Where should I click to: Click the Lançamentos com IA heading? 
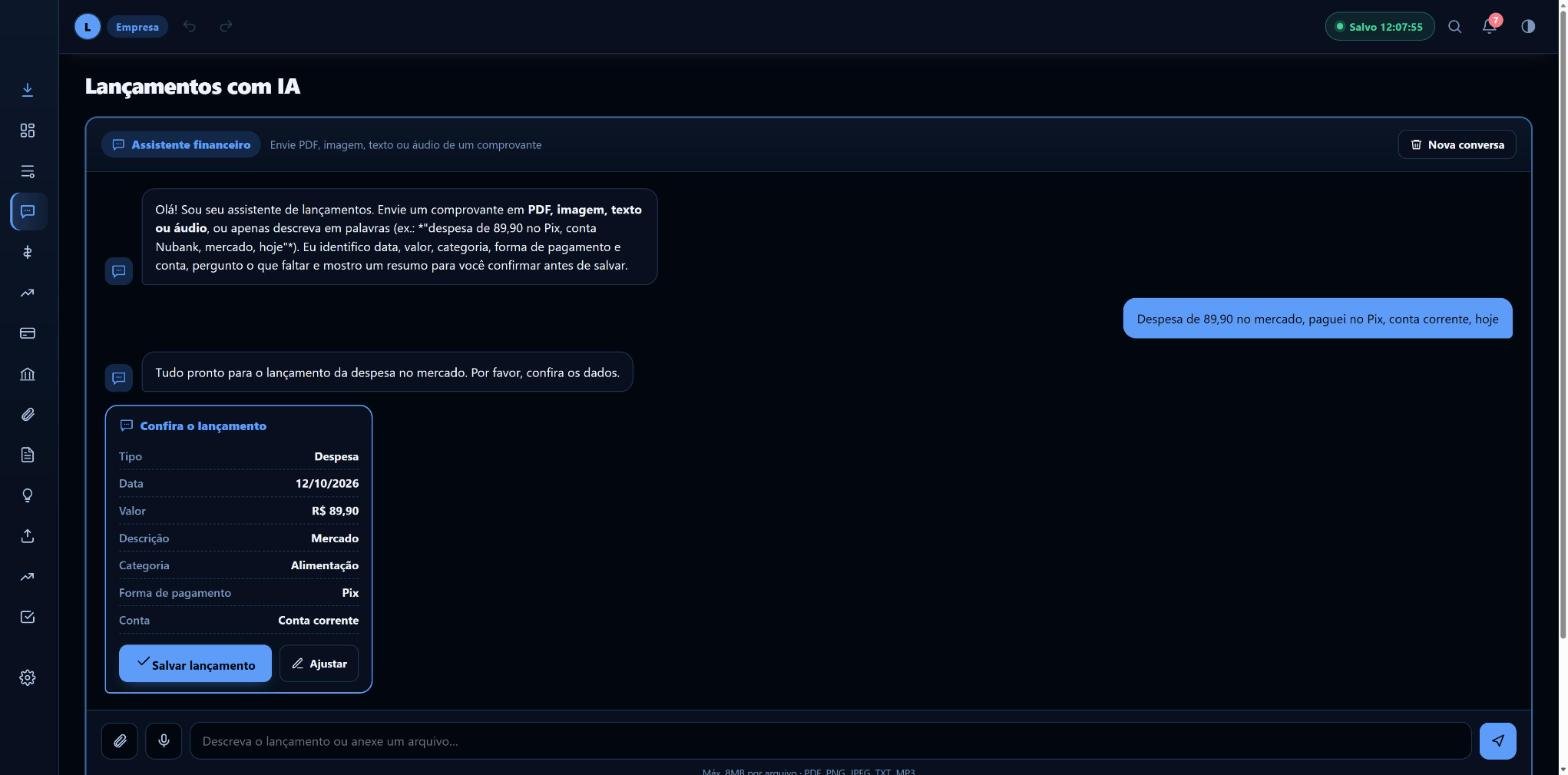[192, 86]
